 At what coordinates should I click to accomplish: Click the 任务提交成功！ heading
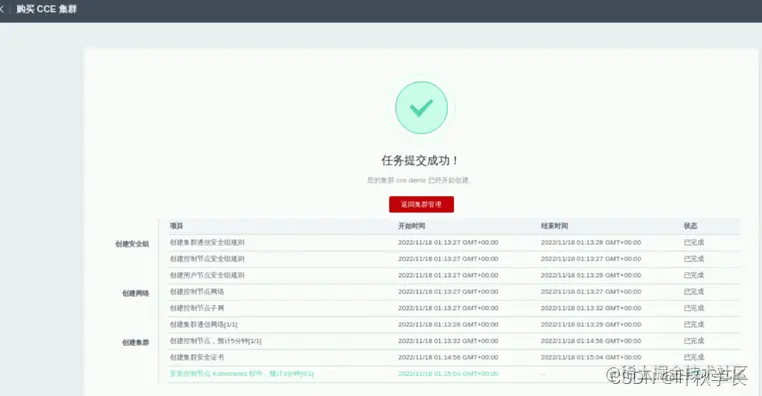tap(420, 160)
